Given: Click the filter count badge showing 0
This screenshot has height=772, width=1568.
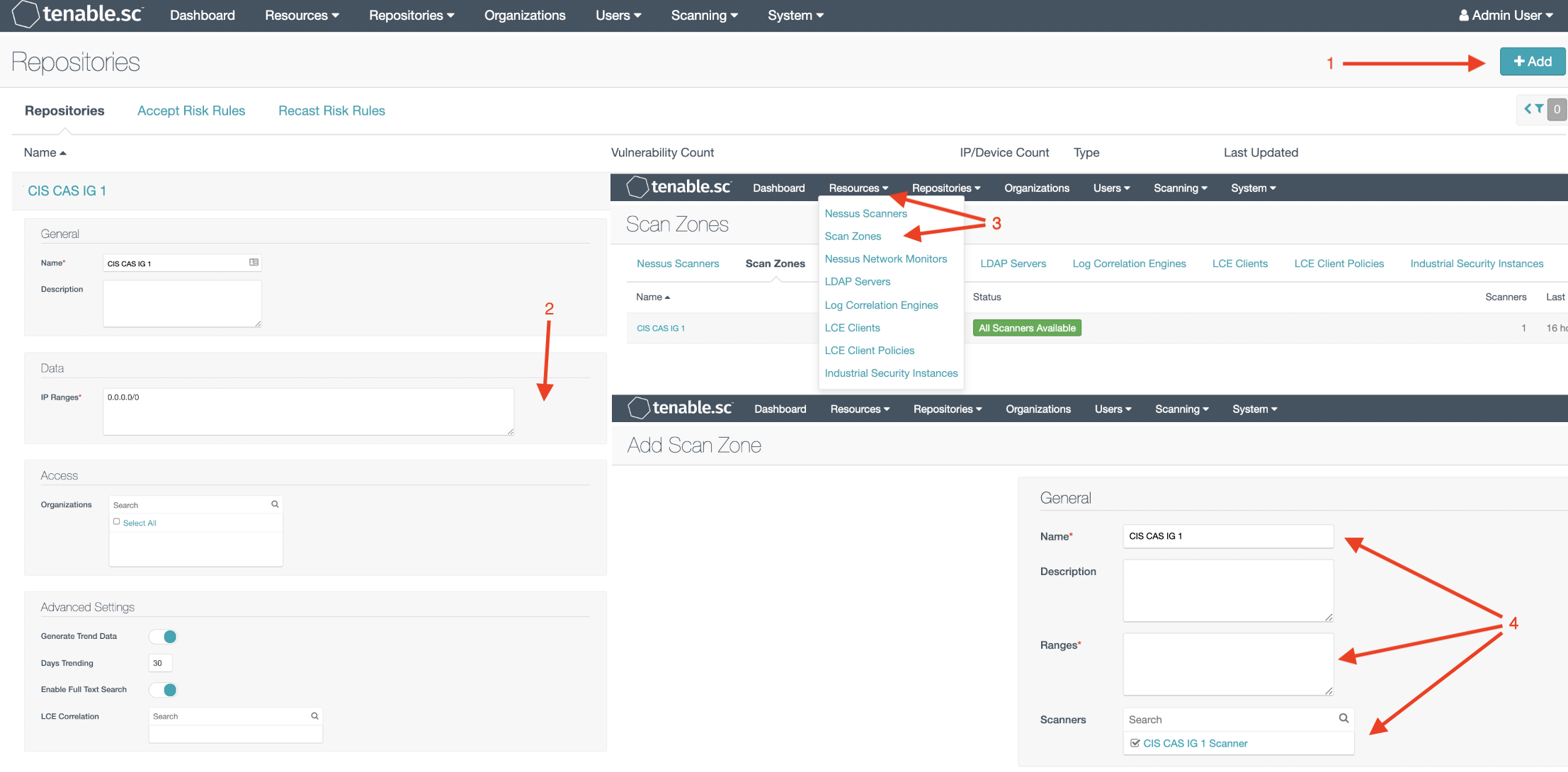Looking at the screenshot, I should pyautogui.click(x=1557, y=109).
